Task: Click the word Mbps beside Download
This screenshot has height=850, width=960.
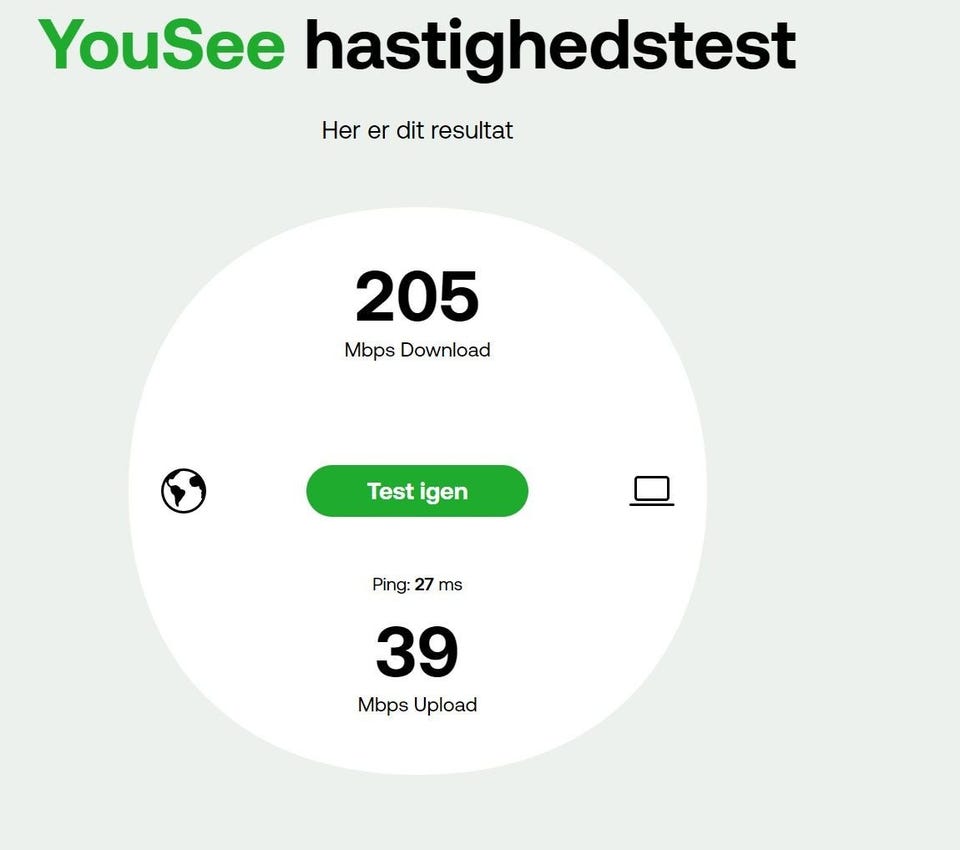Action: (x=370, y=350)
